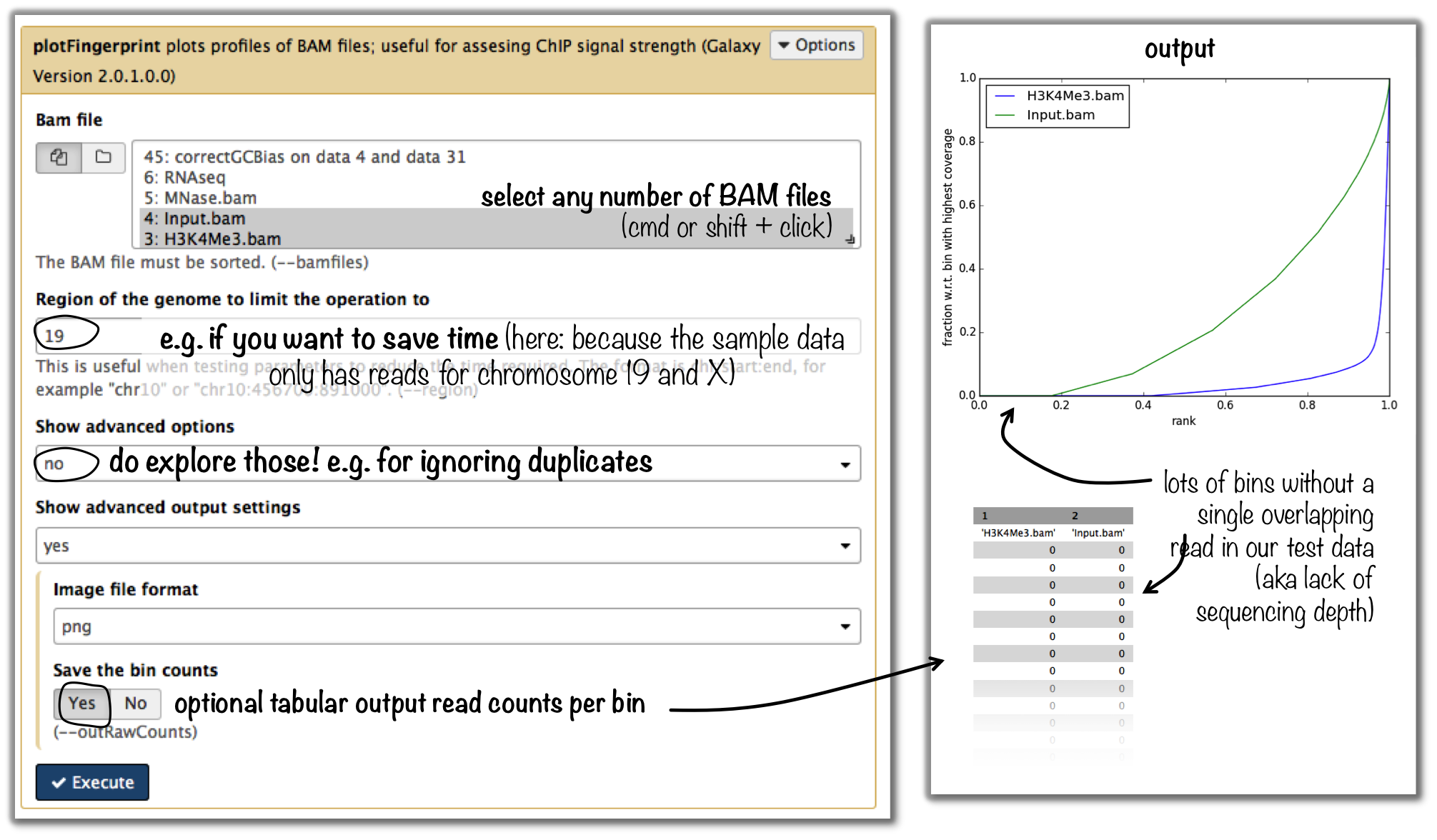Toggle Save the bin counts to Yes

(x=82, y=704)
